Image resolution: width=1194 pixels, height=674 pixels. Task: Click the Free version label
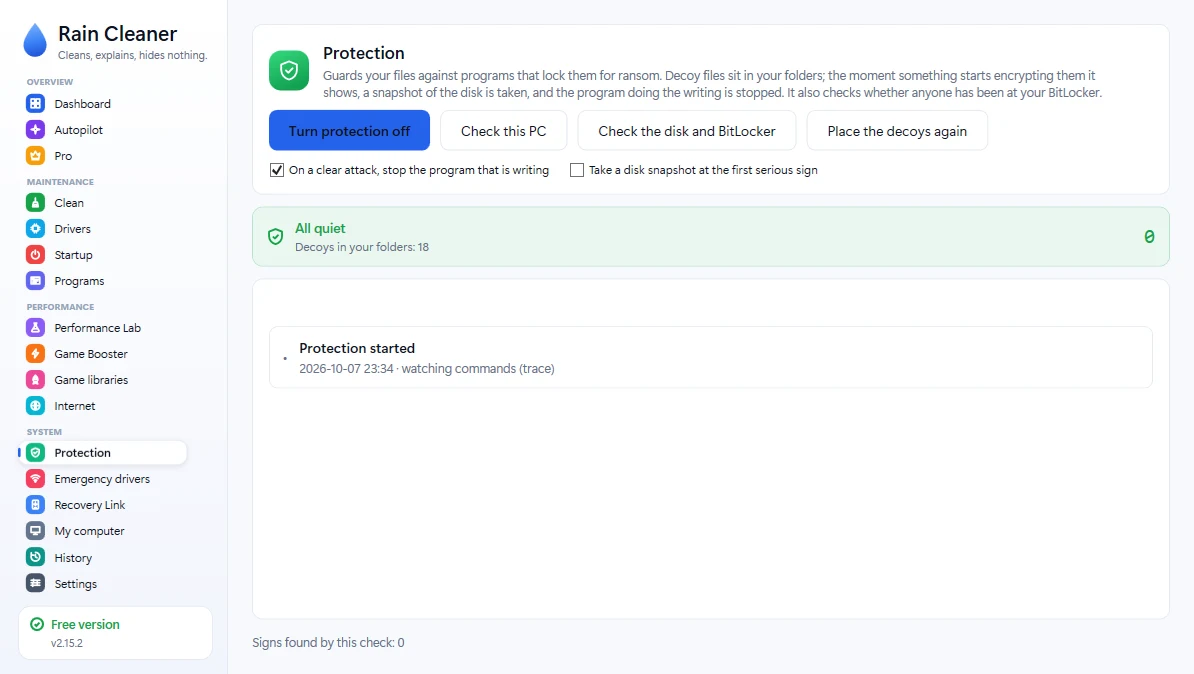tap(85, 624)
